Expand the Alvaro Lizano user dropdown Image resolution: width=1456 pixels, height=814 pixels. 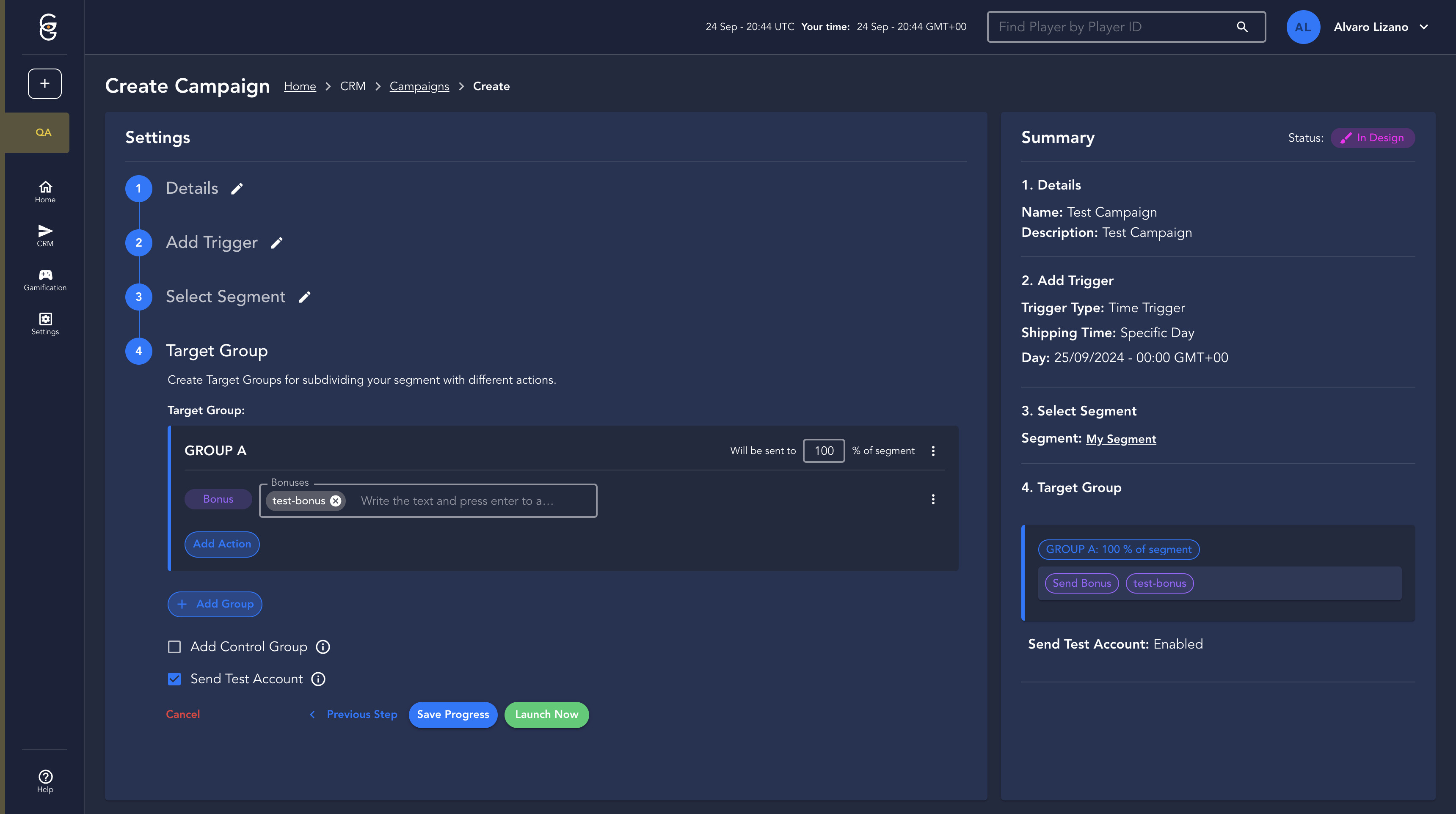1424,27
